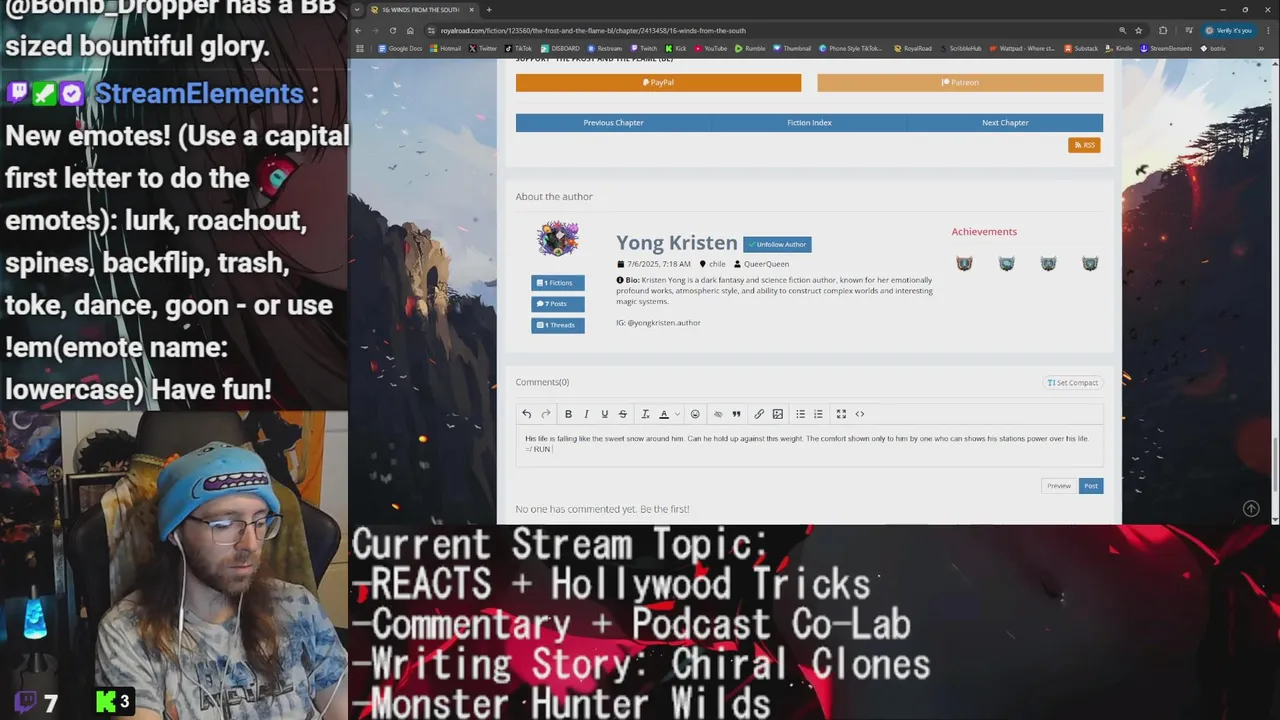The image size is (1280, 720).
Task: Bookmark this page with star icon
Action: tap(1139, 30)
